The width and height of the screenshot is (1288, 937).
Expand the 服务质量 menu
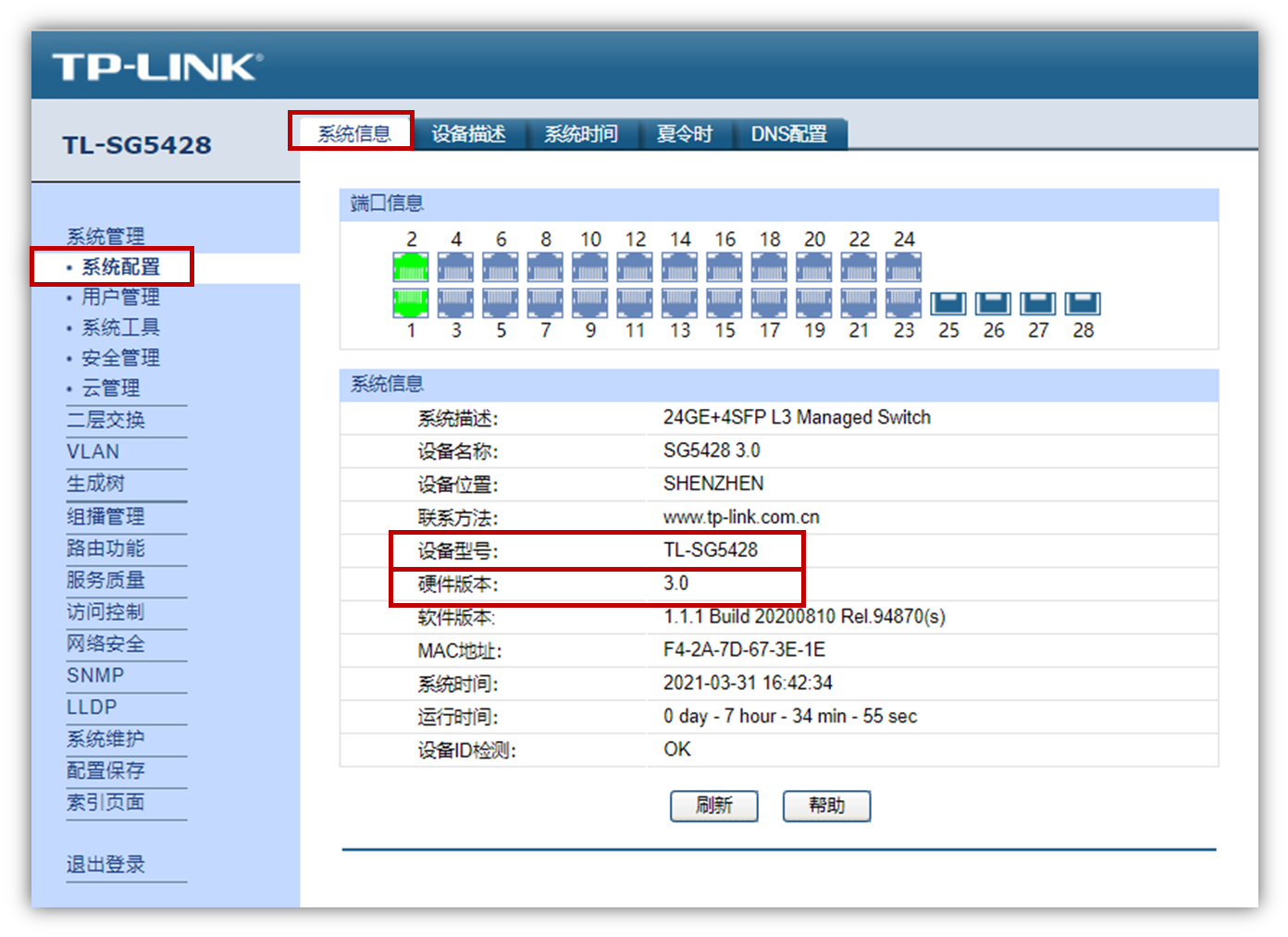pos(105,580)
